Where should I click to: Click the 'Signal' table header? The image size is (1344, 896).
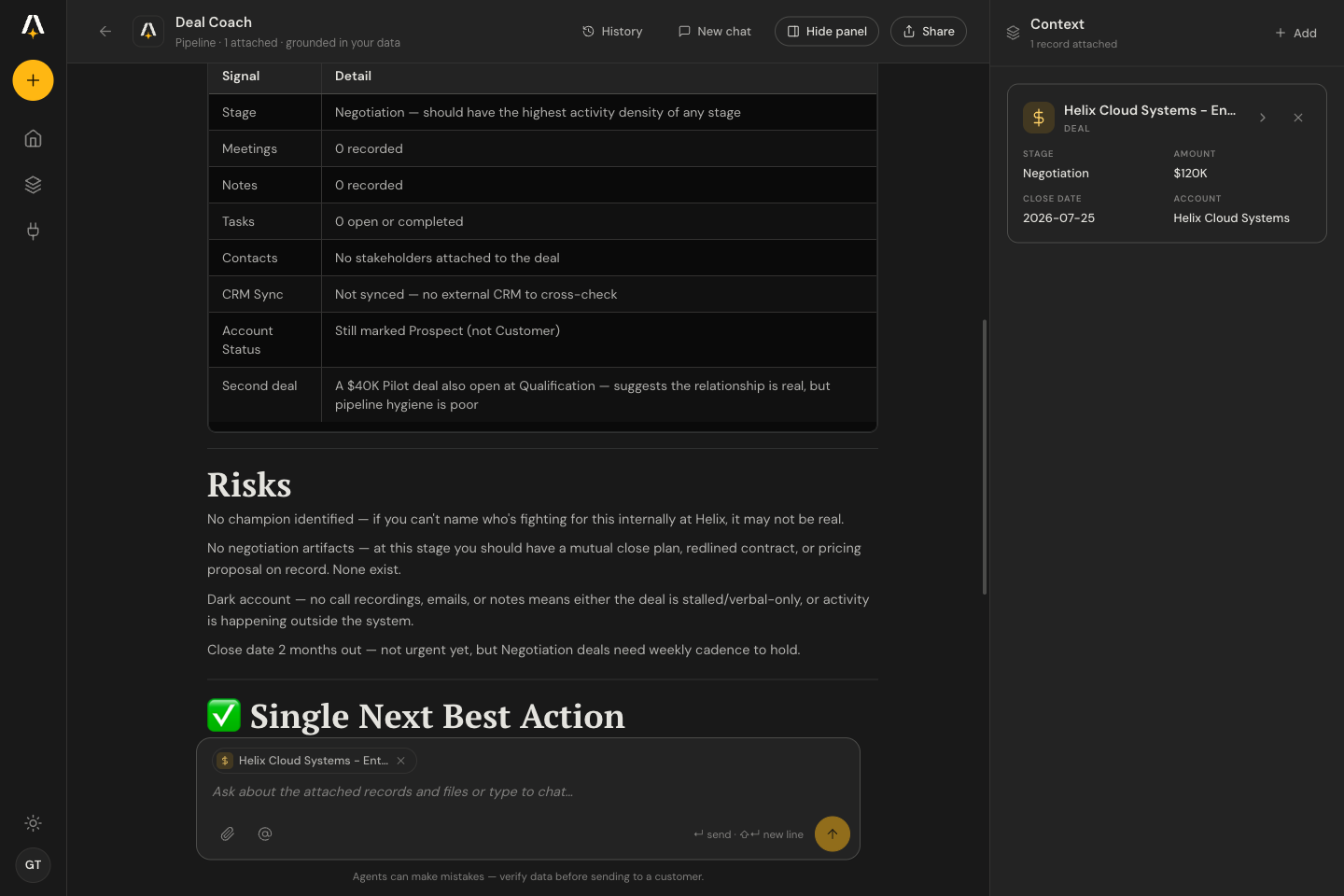tap(241, 77)
